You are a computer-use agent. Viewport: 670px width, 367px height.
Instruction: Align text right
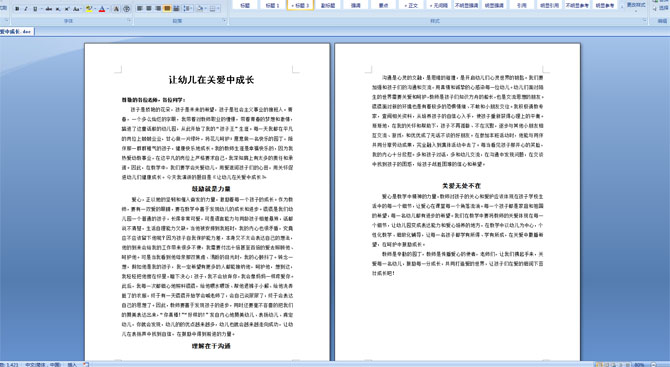158,9
